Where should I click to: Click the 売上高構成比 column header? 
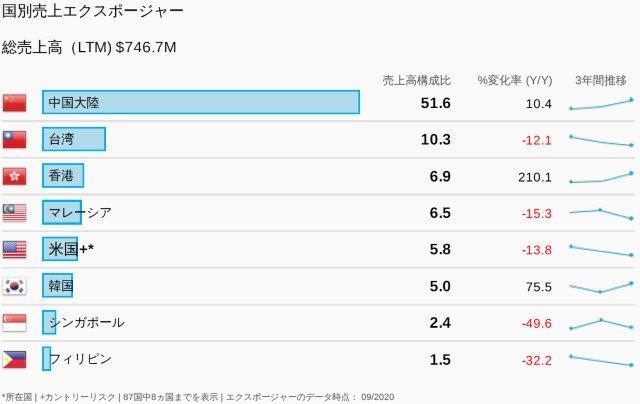pos(417,79)
